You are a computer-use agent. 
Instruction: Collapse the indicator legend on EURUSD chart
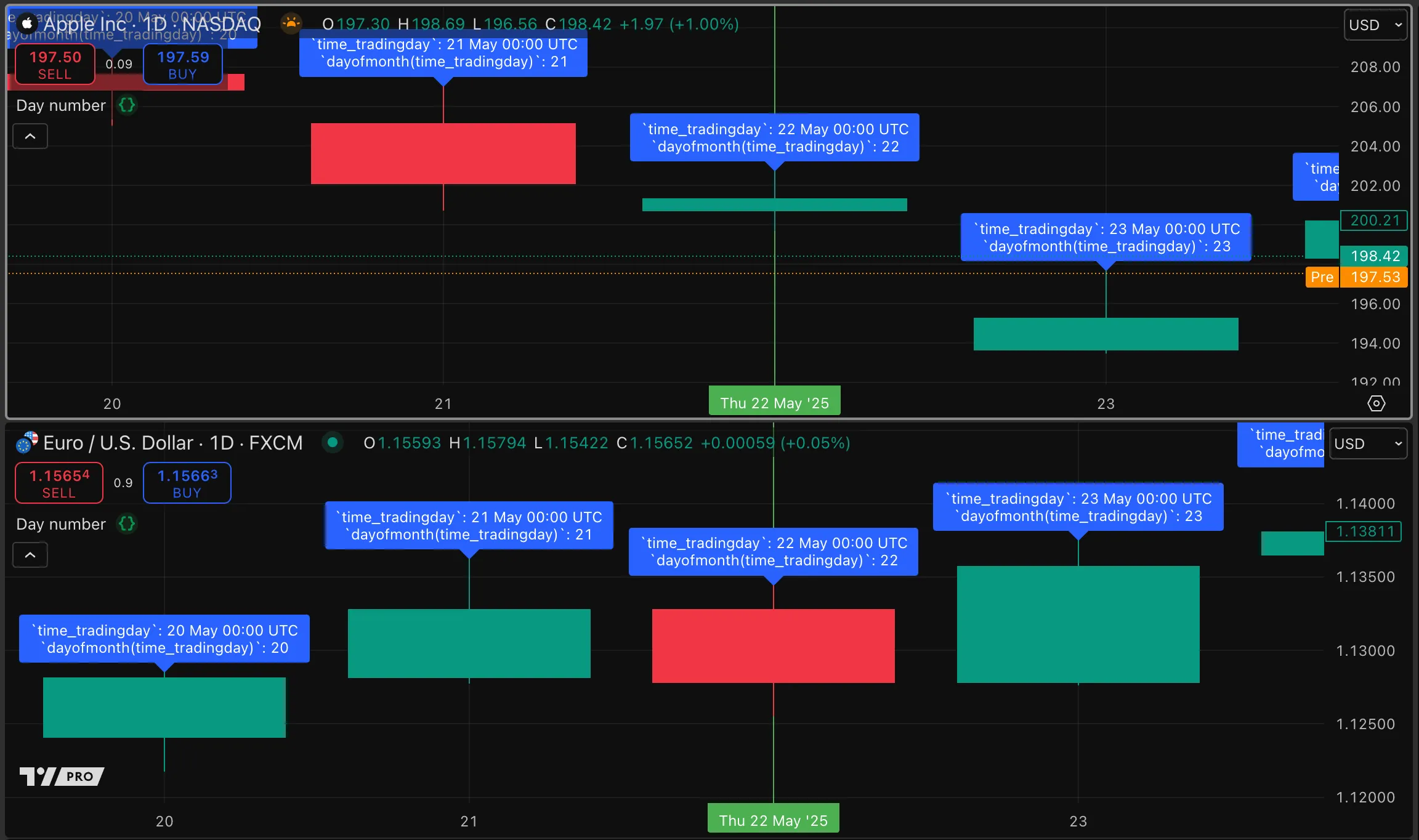point(30,555)
